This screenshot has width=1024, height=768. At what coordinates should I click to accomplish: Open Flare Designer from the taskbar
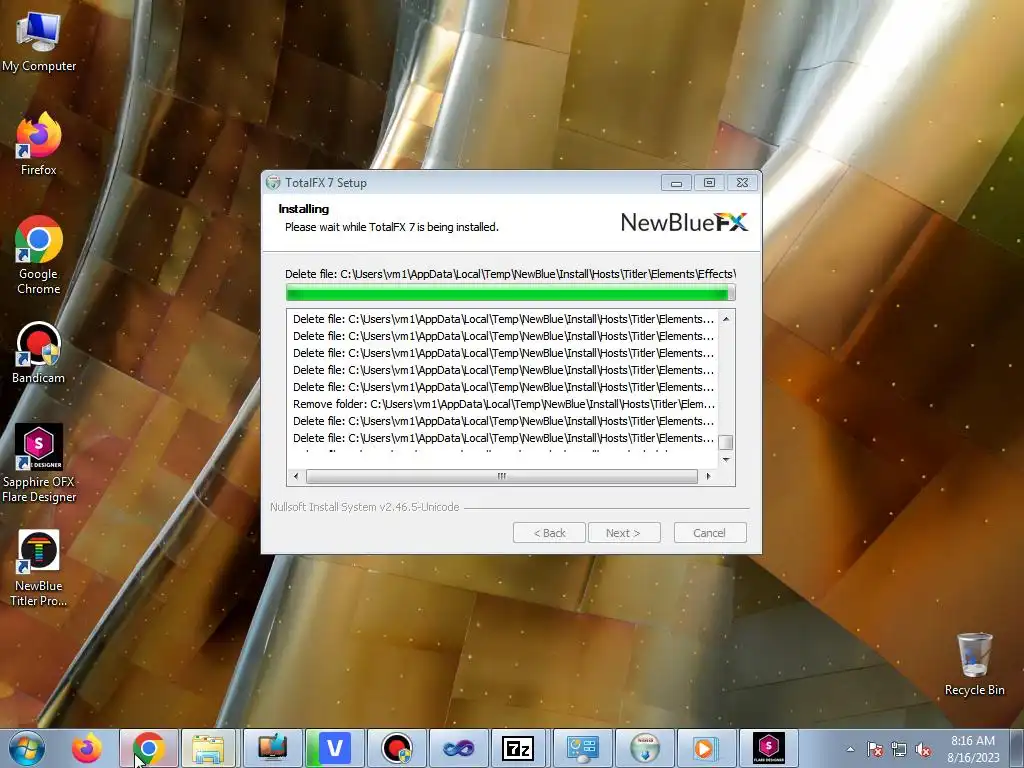pyautogui.click(x=768, y=748)
